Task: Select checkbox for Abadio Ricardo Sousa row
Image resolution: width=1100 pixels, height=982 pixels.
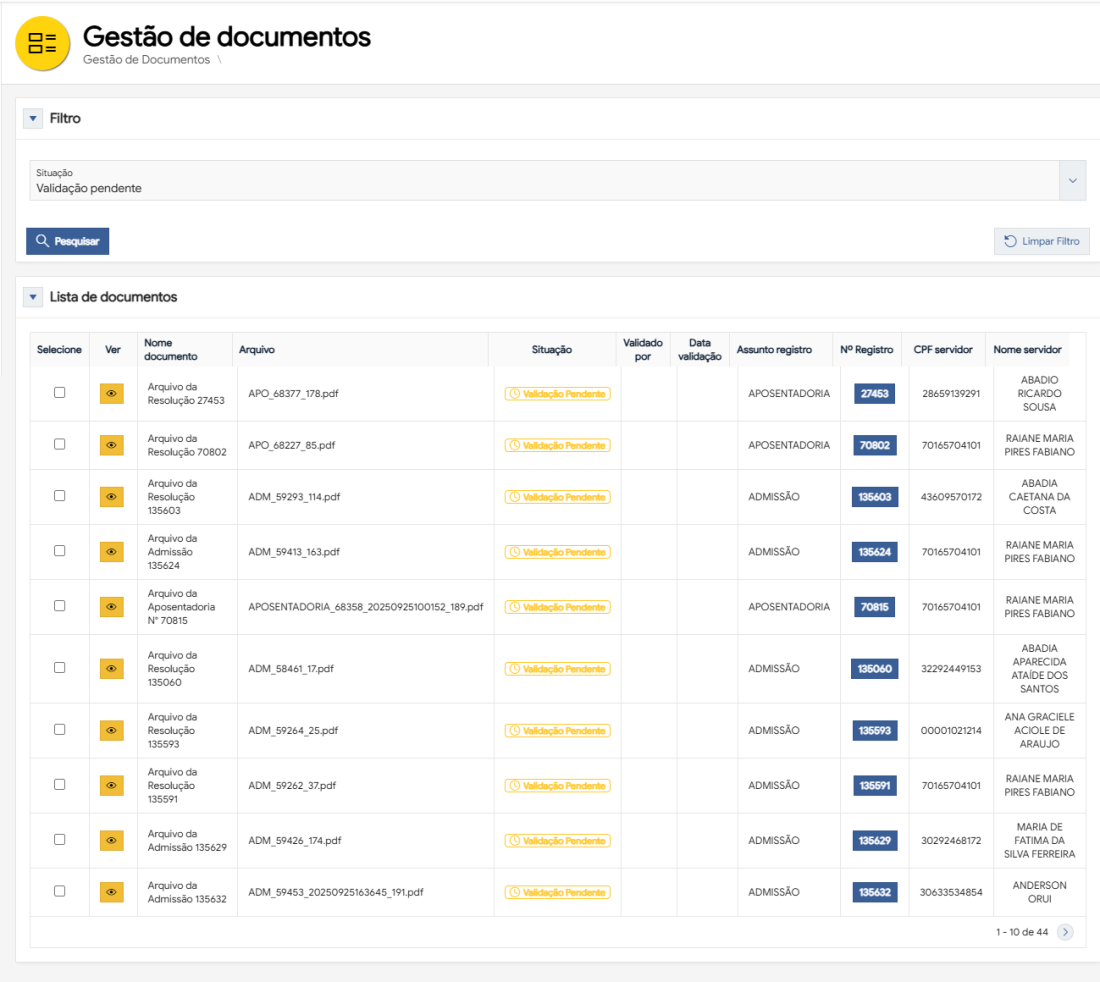Action: click(x=60, y=393)
